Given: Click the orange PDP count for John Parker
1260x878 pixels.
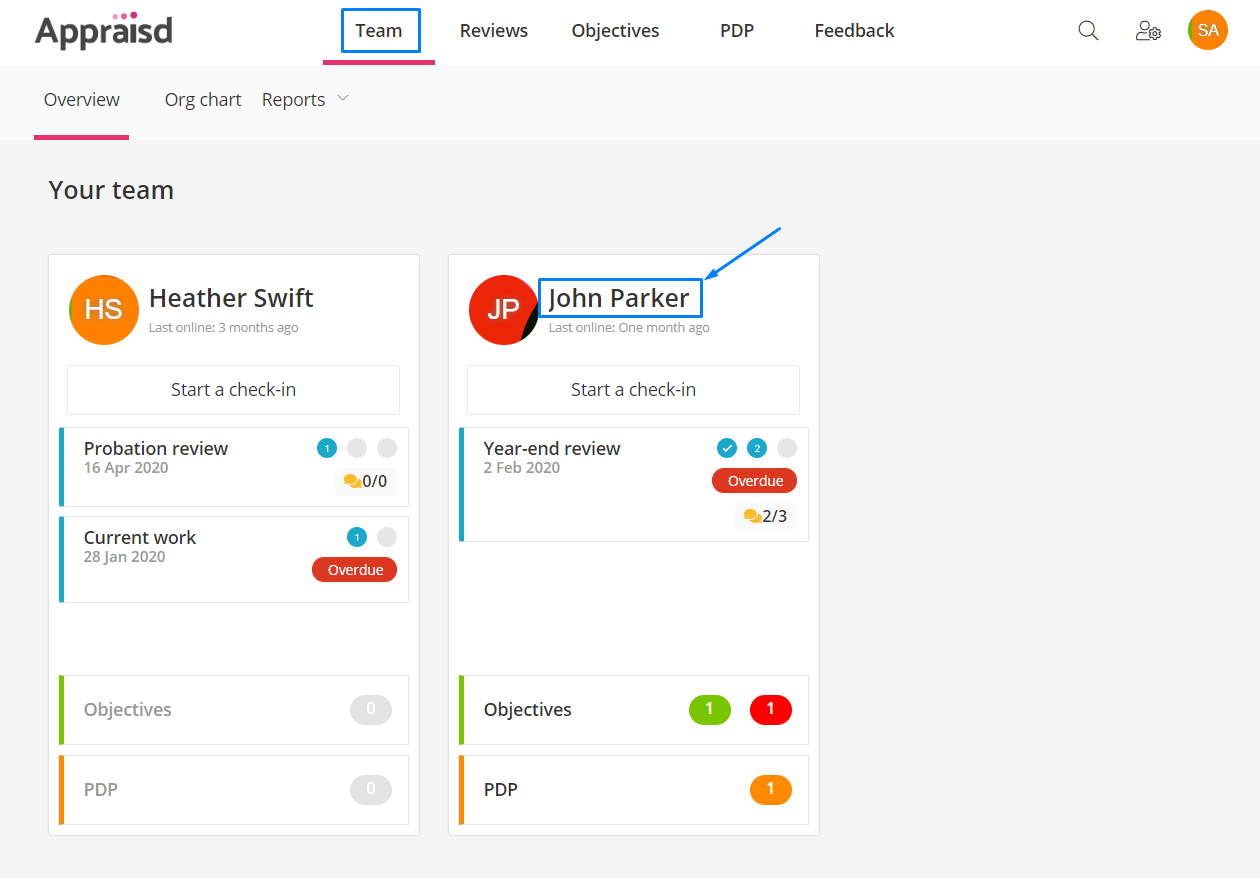Looking at the screenshot, I should click(x=770, y=790).
